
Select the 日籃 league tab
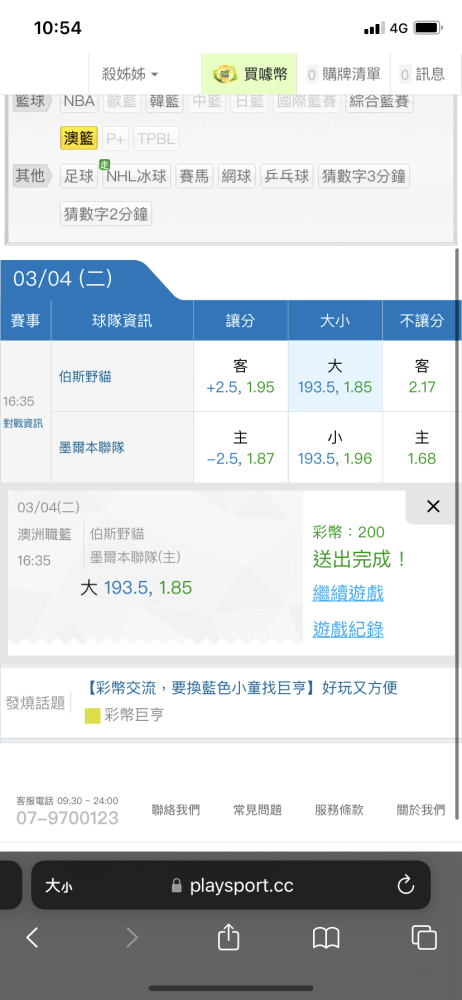pyautogui.click(x=249, y=101)
